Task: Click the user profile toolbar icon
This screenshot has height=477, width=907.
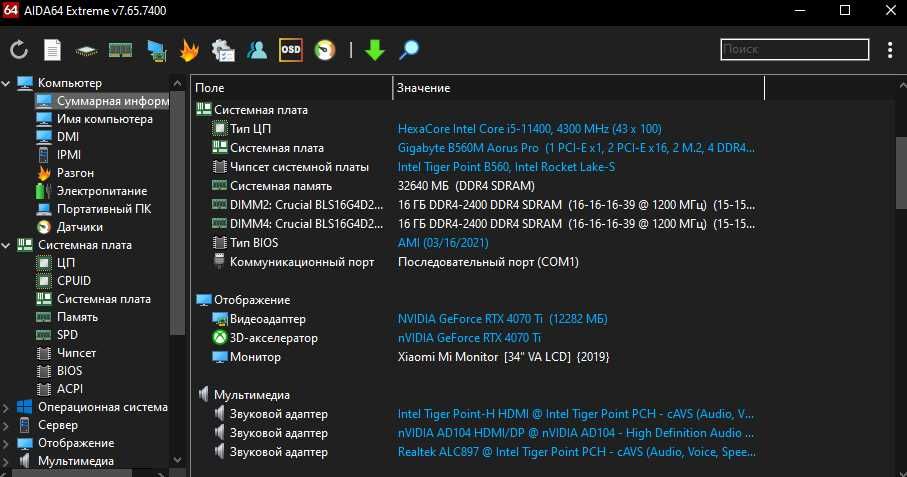Action: (x=257, y=50)
